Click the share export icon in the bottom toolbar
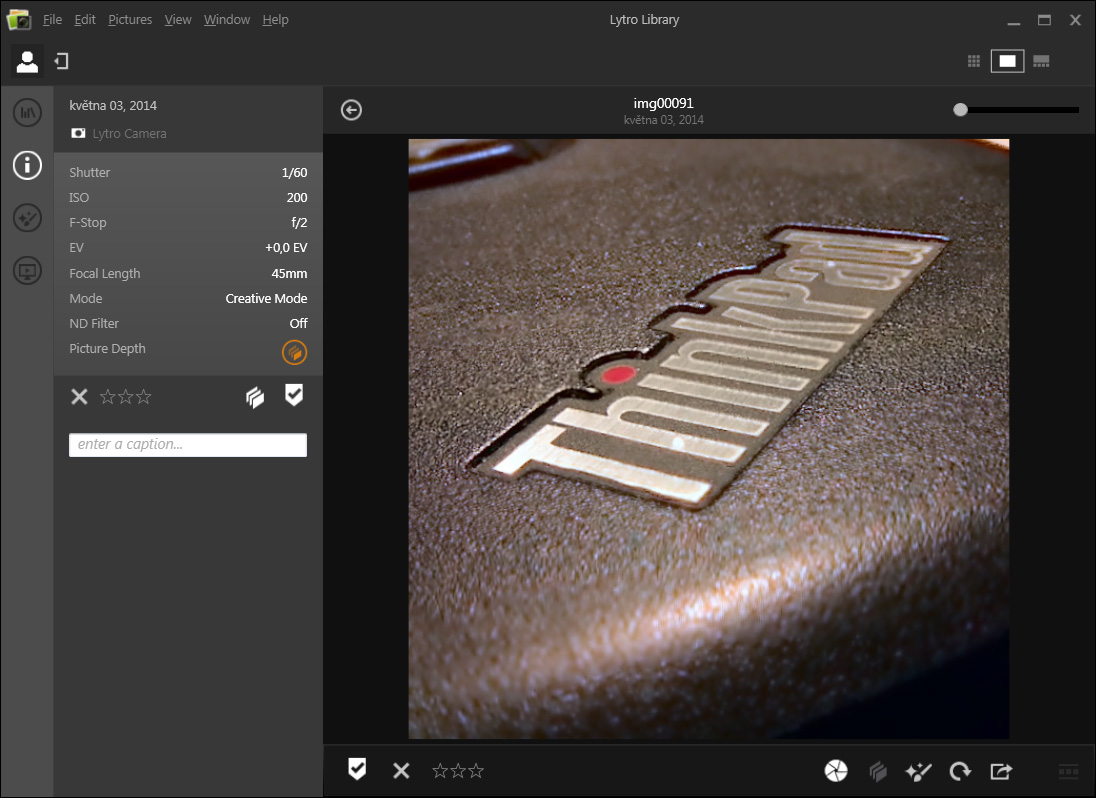 pyautogui.click(x=1001, y=771)
